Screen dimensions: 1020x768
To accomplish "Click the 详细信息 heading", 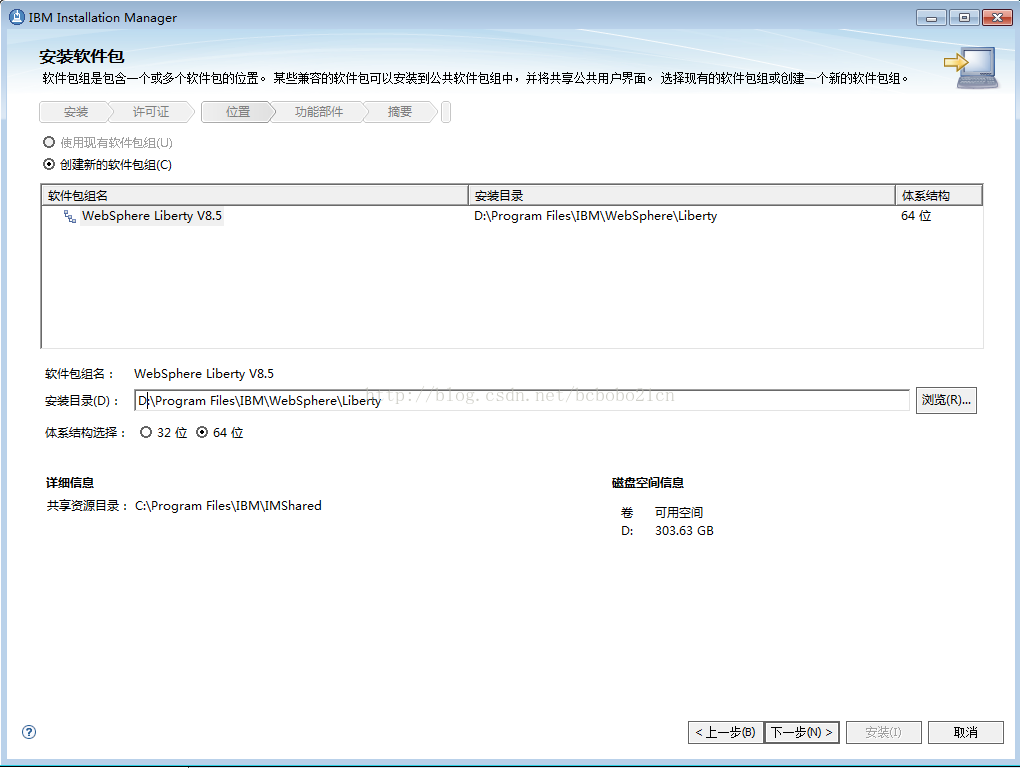I will click(x=70, y=483).
